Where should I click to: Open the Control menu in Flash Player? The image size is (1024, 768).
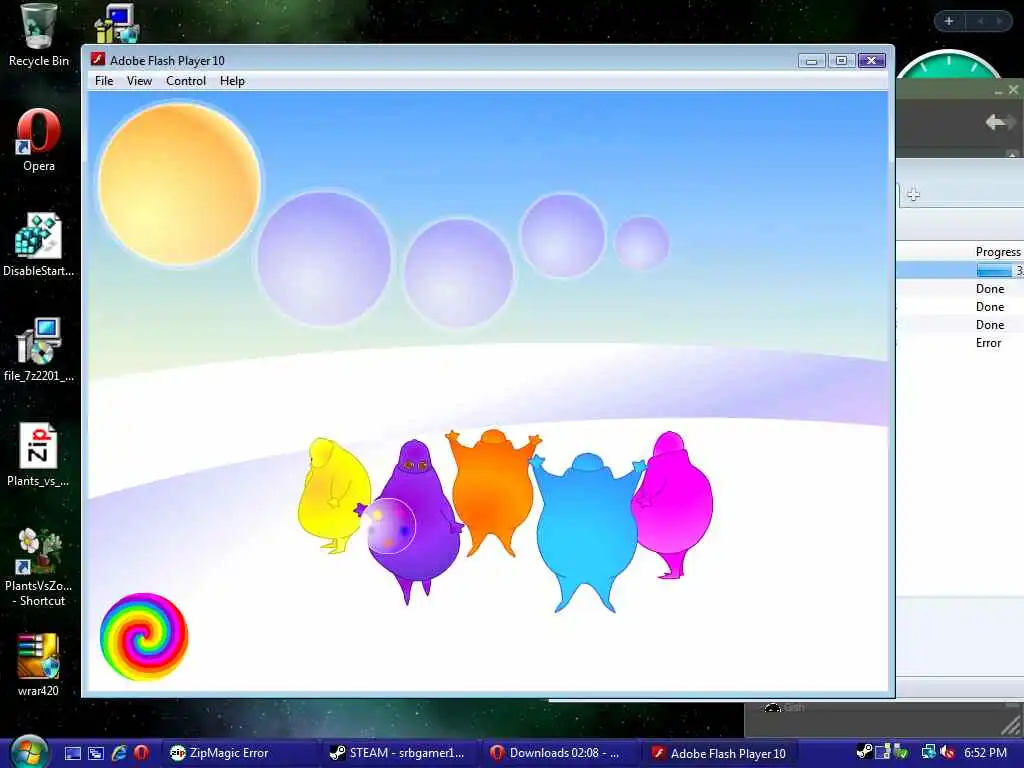(x=185, y=81)
